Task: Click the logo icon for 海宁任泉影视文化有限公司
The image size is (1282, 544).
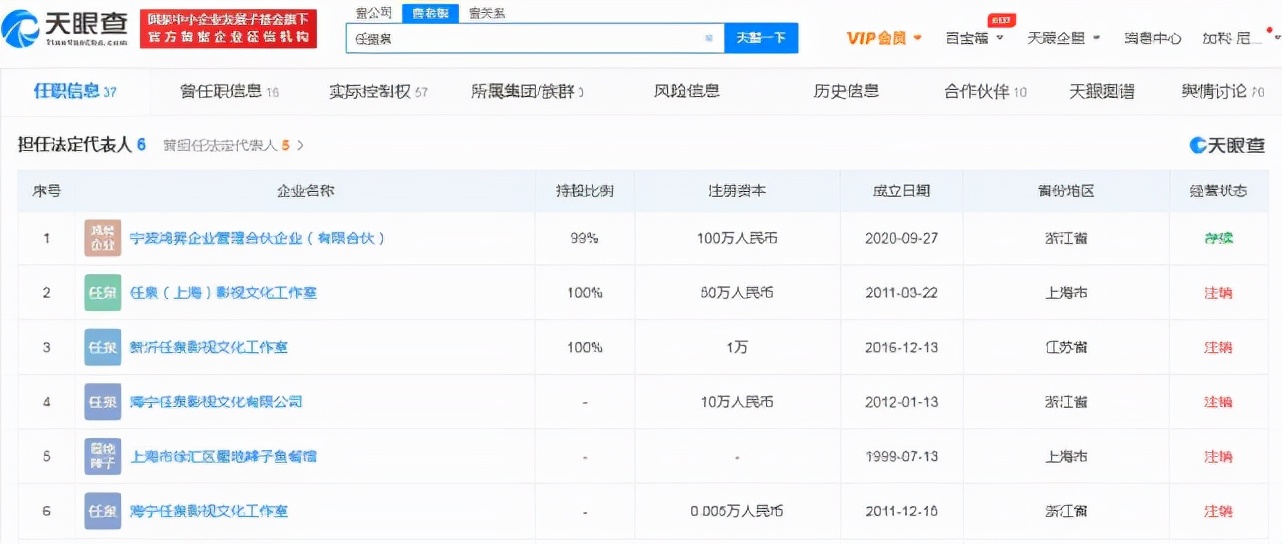Action: coord(102,402)
